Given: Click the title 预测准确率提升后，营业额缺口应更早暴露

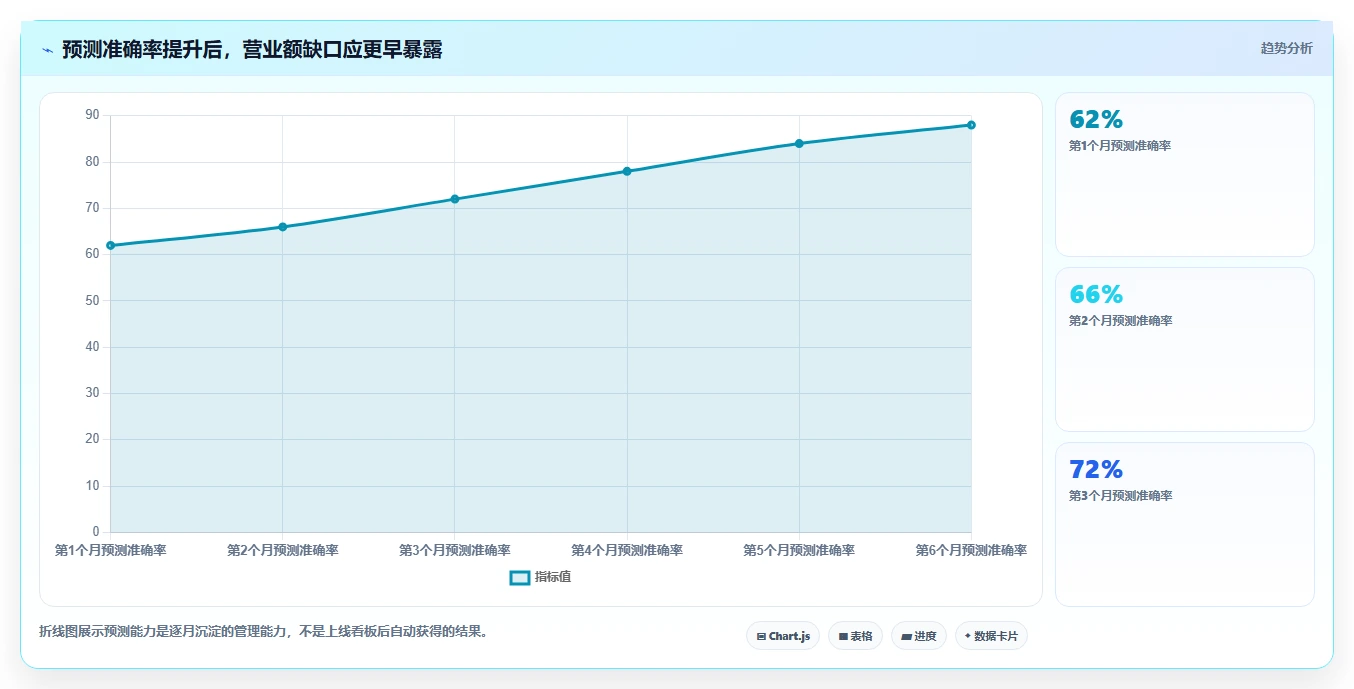Looking at the screenshot, I should 252,50.
